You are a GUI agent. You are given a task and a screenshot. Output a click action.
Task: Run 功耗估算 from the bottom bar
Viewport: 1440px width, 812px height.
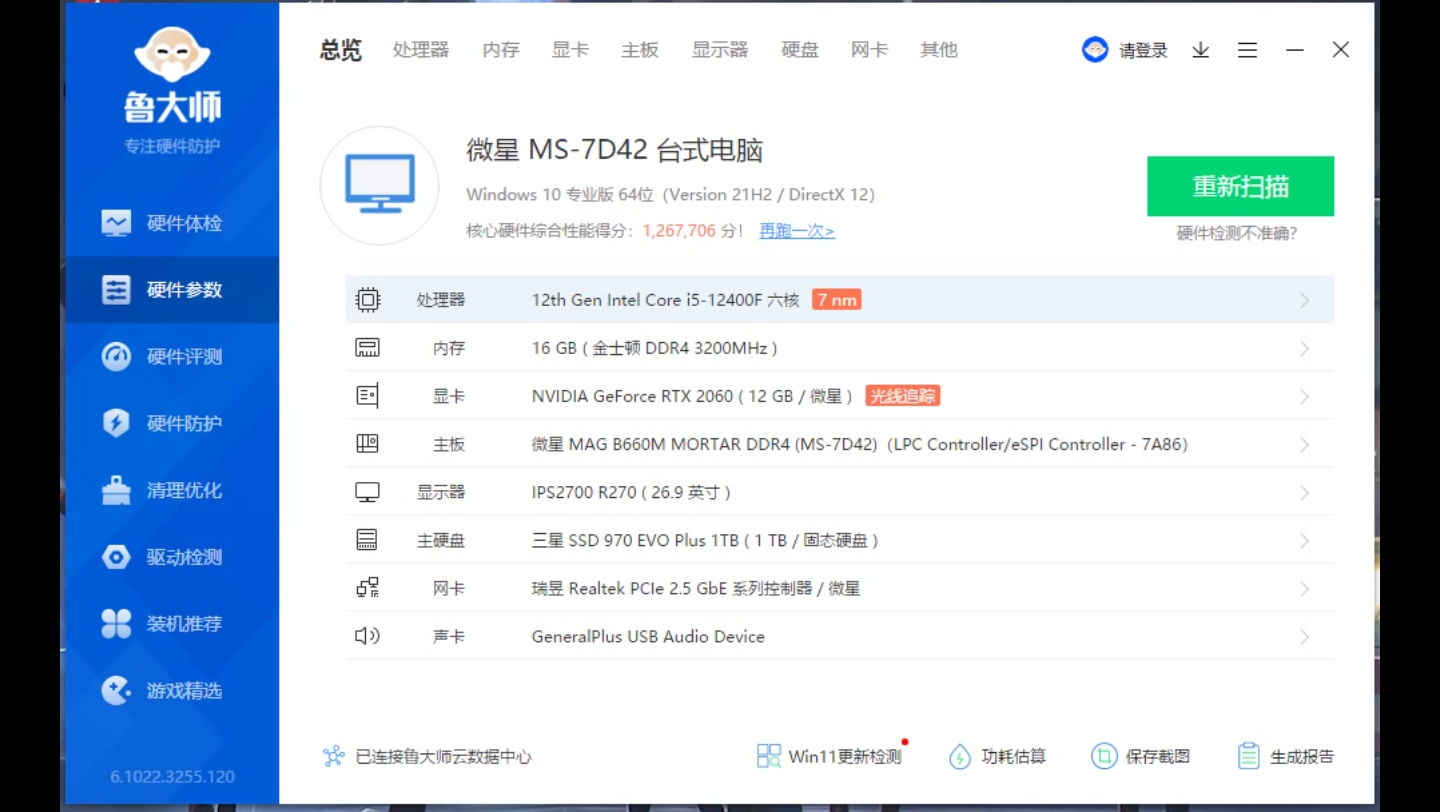click(x=997, y=755)
